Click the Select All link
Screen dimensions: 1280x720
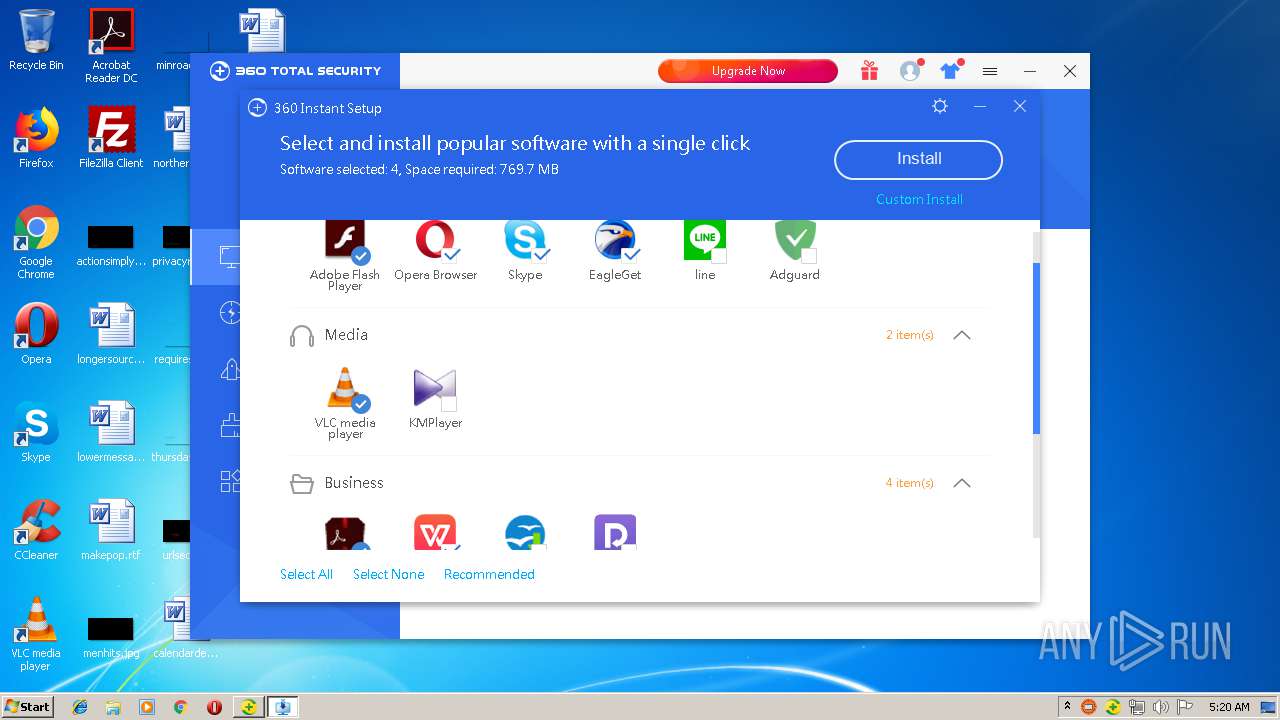306,574
